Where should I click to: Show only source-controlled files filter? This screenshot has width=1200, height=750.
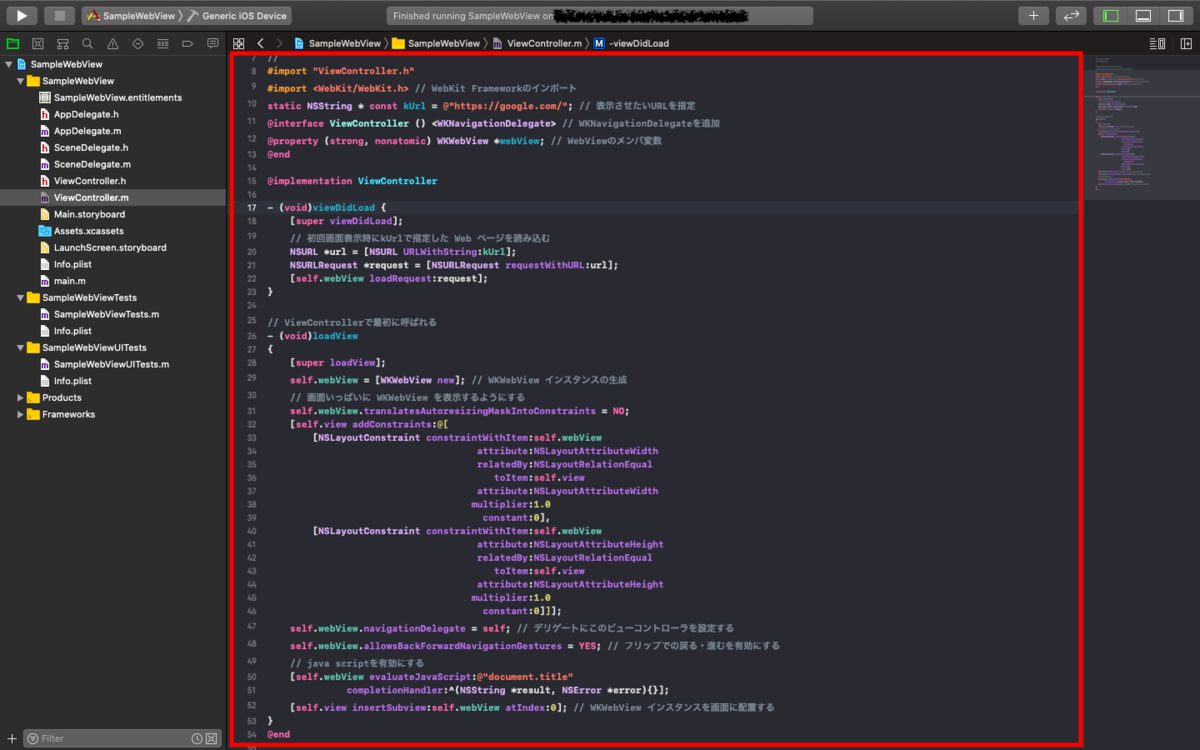point(210,738)
